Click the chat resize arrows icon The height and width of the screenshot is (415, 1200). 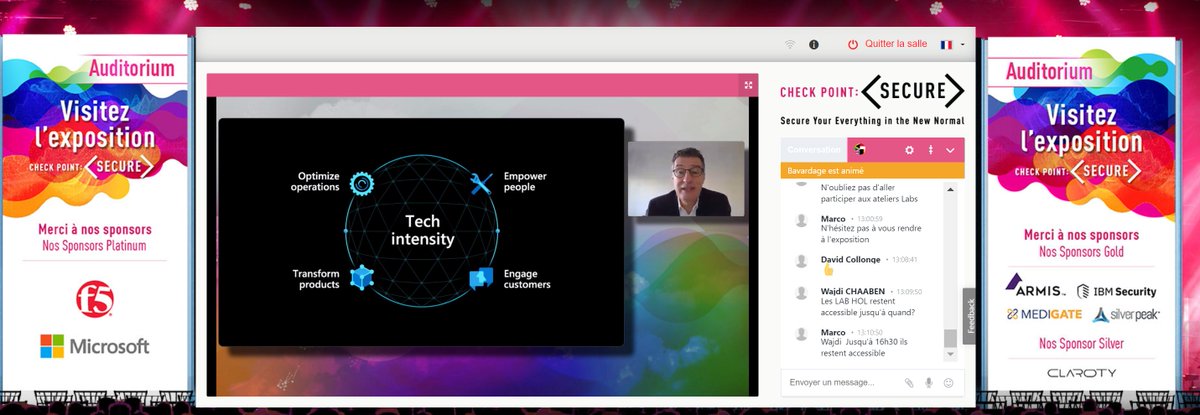coord(930,150)
